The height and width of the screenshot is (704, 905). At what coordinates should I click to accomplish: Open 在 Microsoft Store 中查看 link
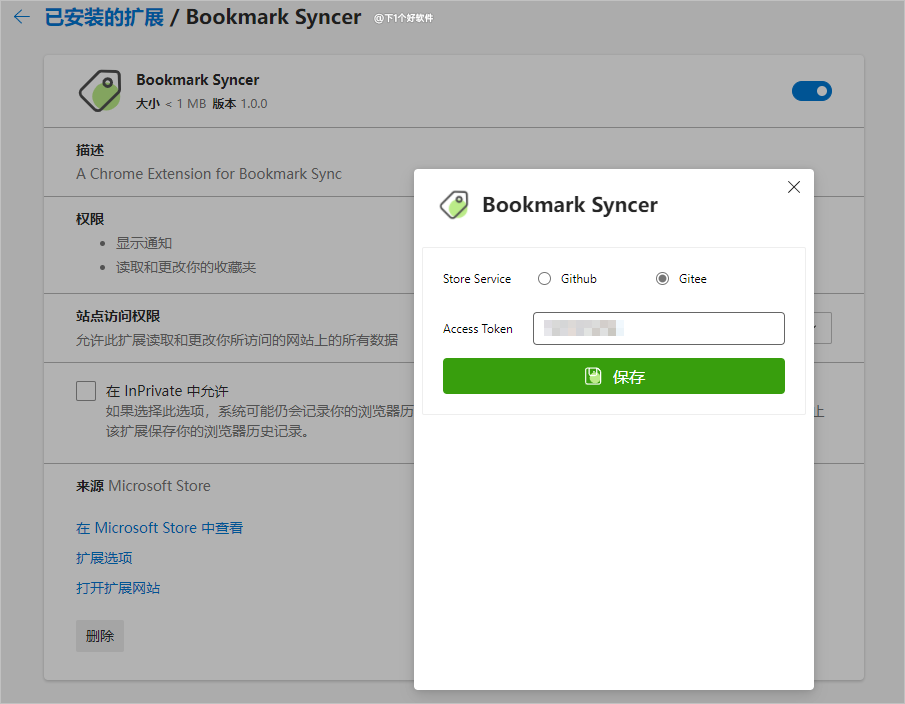159,528
